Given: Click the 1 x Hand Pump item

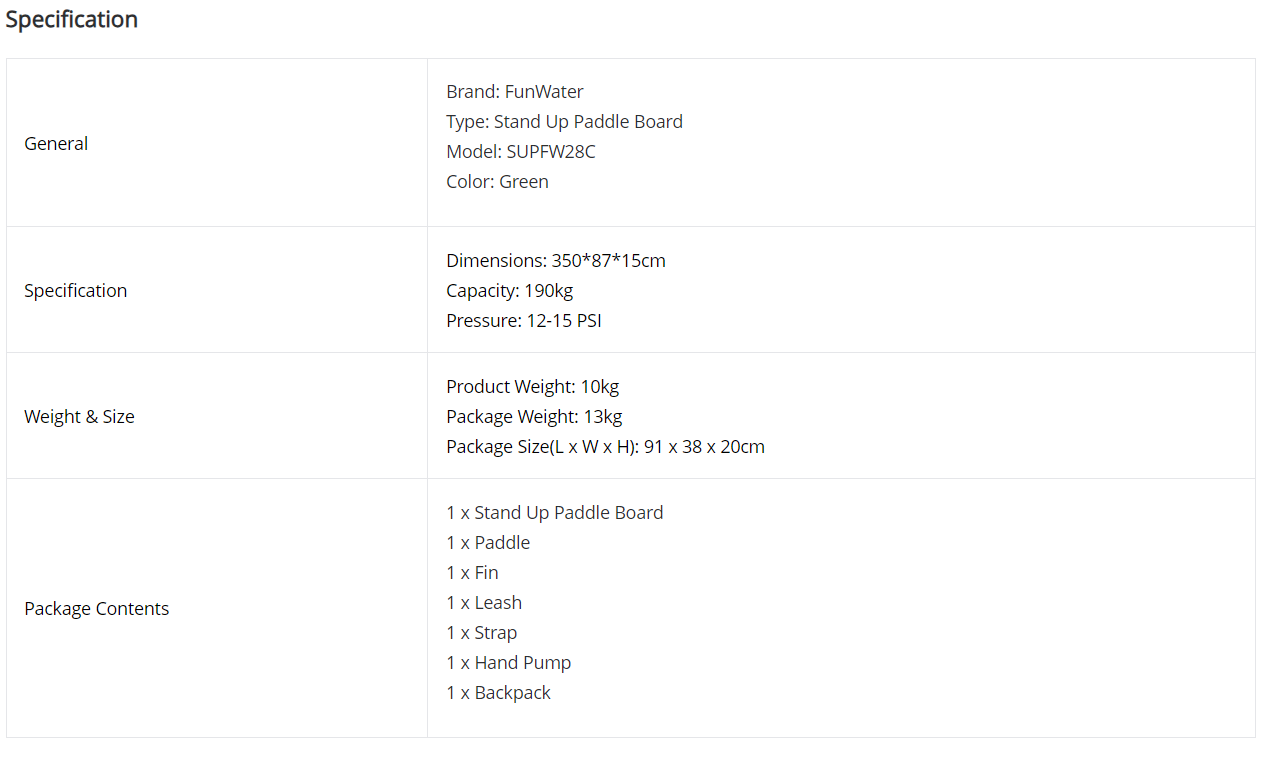Looking at the screenshot, I should [x=509, y=662].
